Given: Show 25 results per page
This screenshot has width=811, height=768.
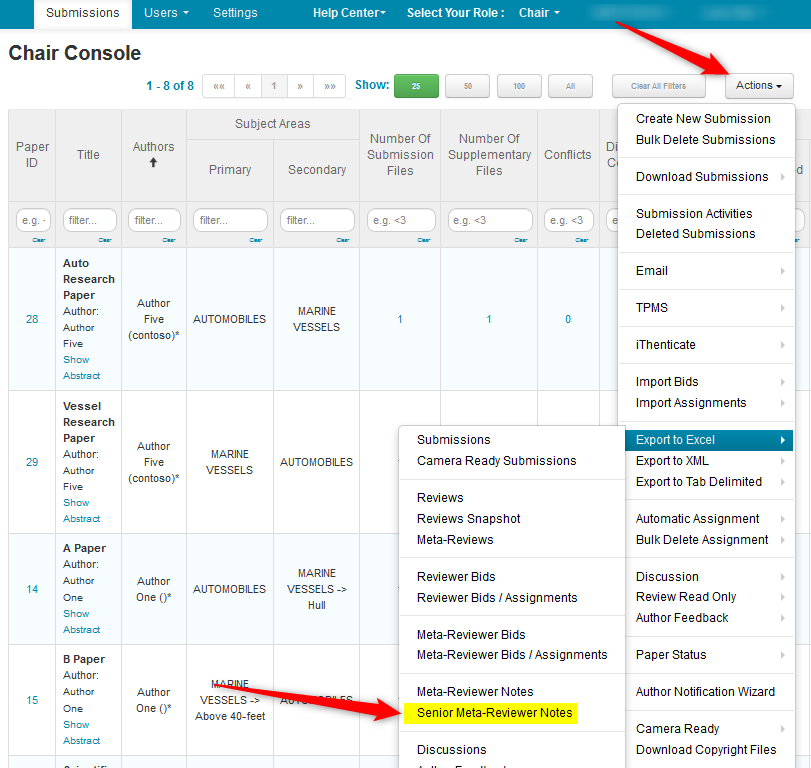Looking at the screenshot, I should click(x=416, y=86).
